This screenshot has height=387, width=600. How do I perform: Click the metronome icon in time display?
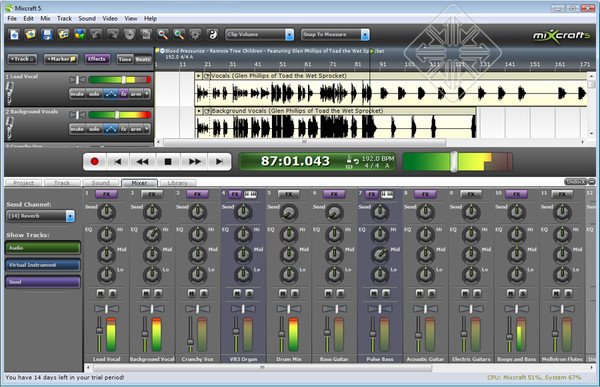coord(349,158)
